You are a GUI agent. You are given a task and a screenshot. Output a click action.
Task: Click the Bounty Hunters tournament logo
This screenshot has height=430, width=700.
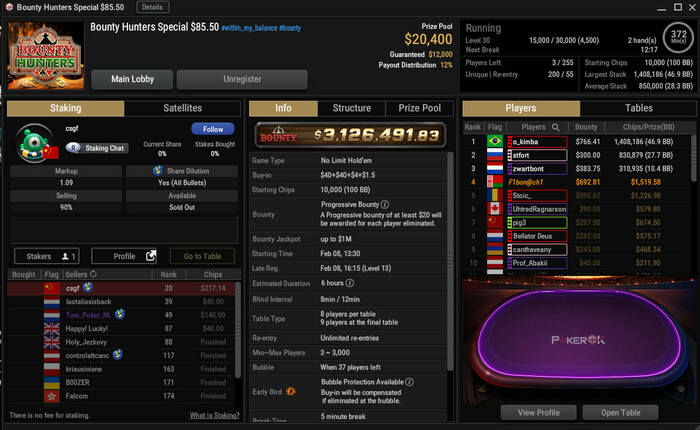click(46, 55)
